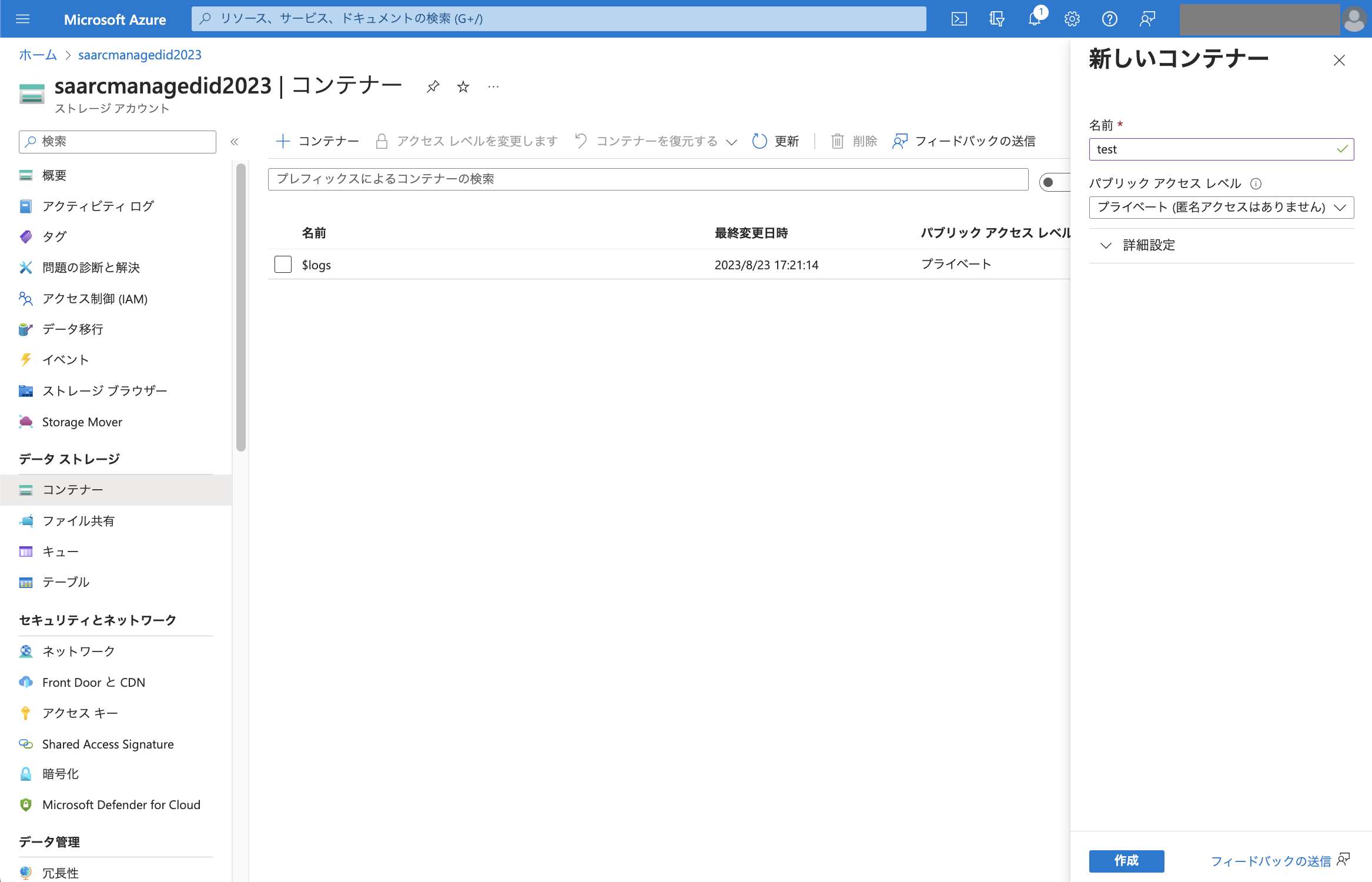Click the global Azure resource search bar

coord(559,19)
